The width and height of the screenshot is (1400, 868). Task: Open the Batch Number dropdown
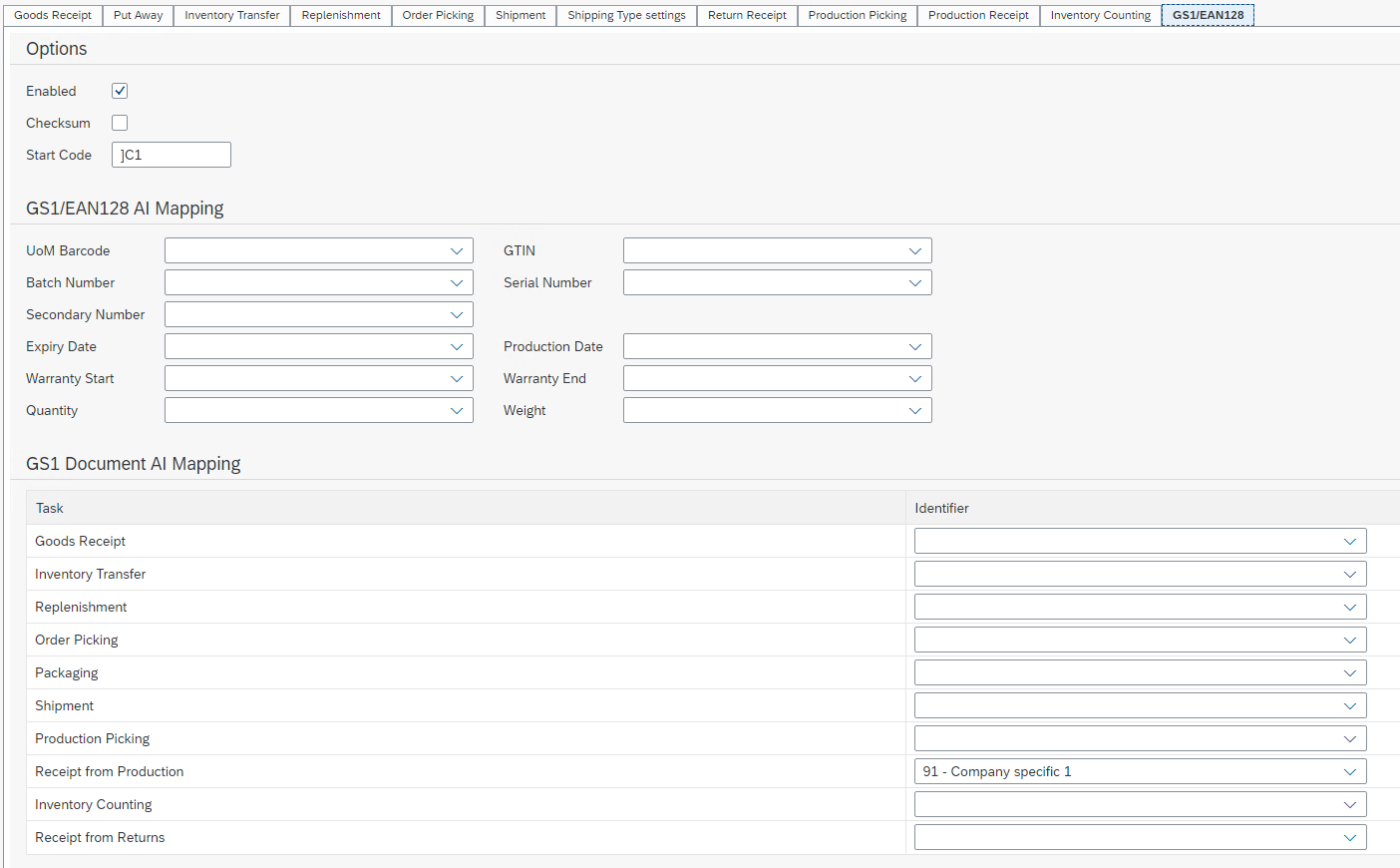[318, 282]
